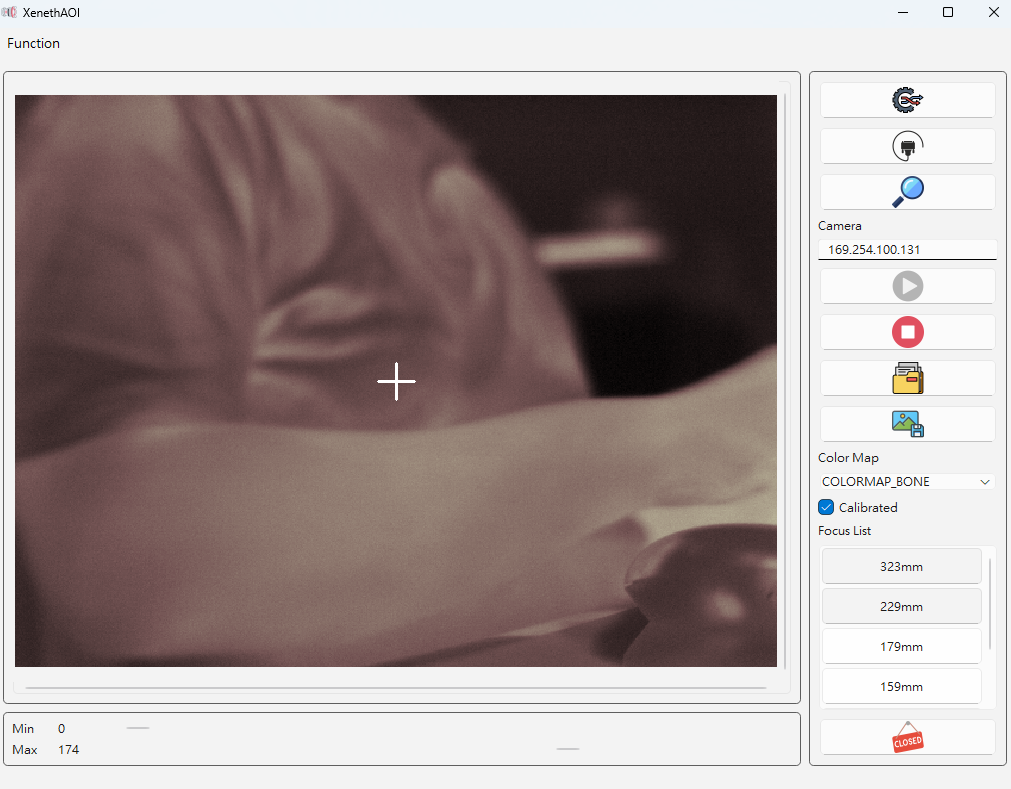Click the Camera IP address field
Screen dimensions: 1011x789
coord(906,250)
